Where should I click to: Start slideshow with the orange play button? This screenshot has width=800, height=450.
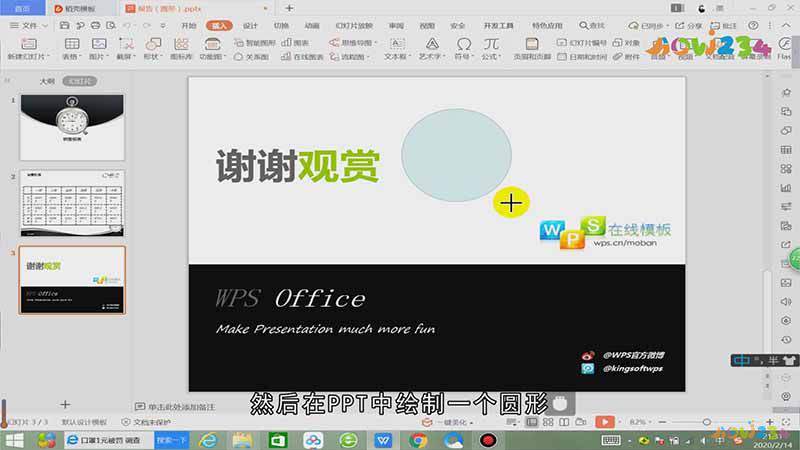[x=605, y=422]
